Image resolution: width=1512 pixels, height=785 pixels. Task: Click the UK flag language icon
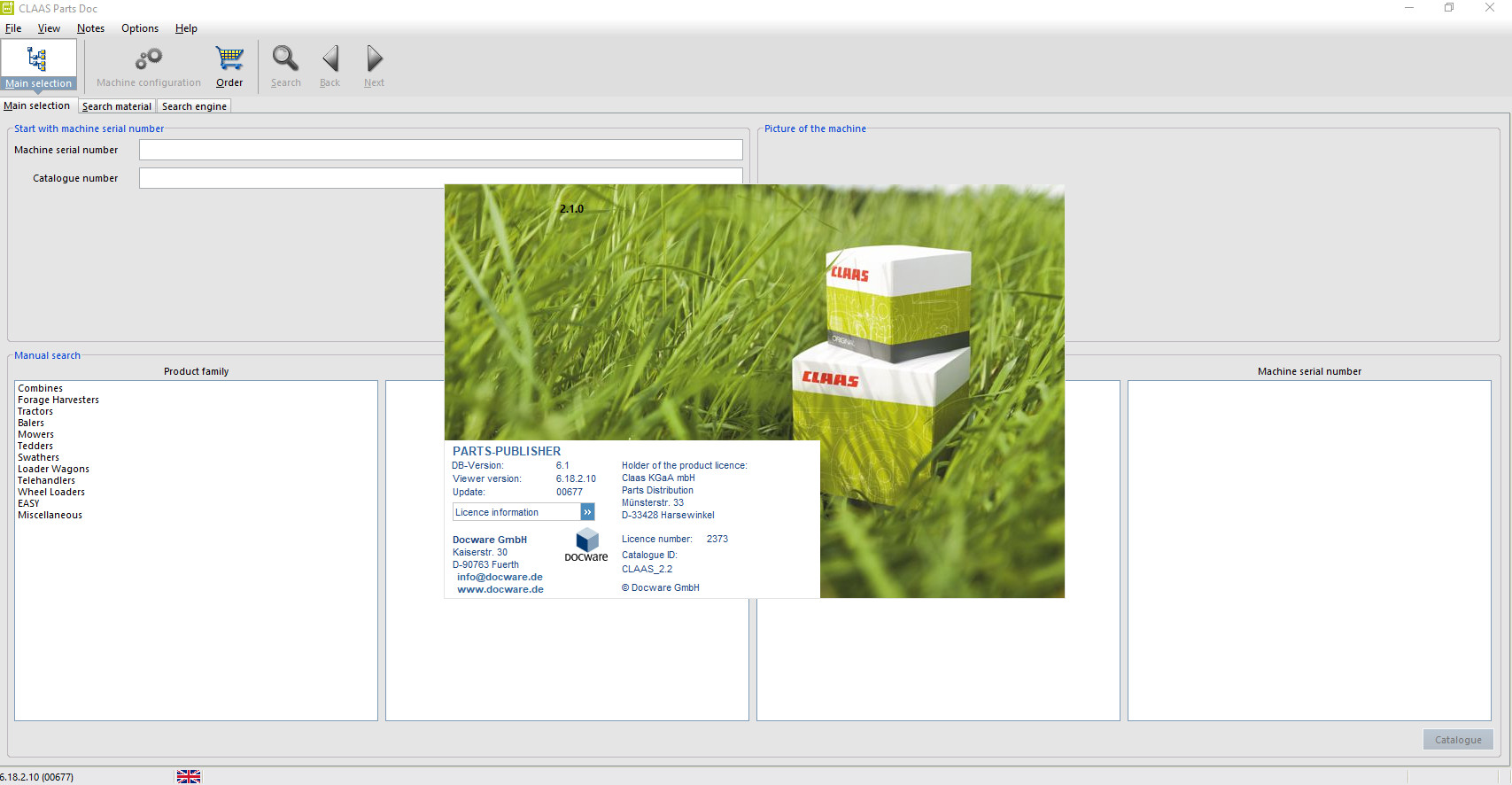tap(189, 777)
